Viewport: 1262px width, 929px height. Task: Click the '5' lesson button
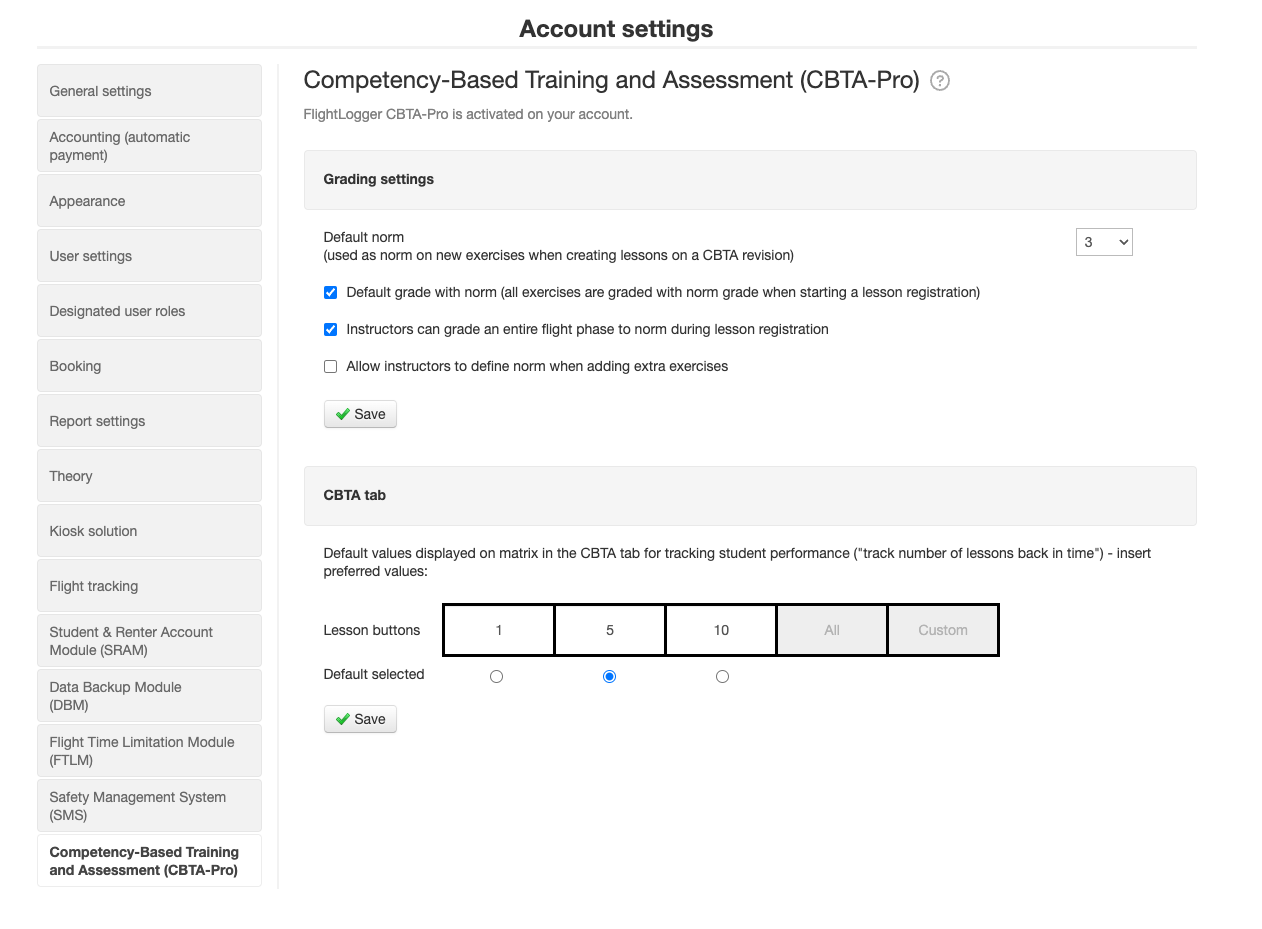tap(609, 629)
